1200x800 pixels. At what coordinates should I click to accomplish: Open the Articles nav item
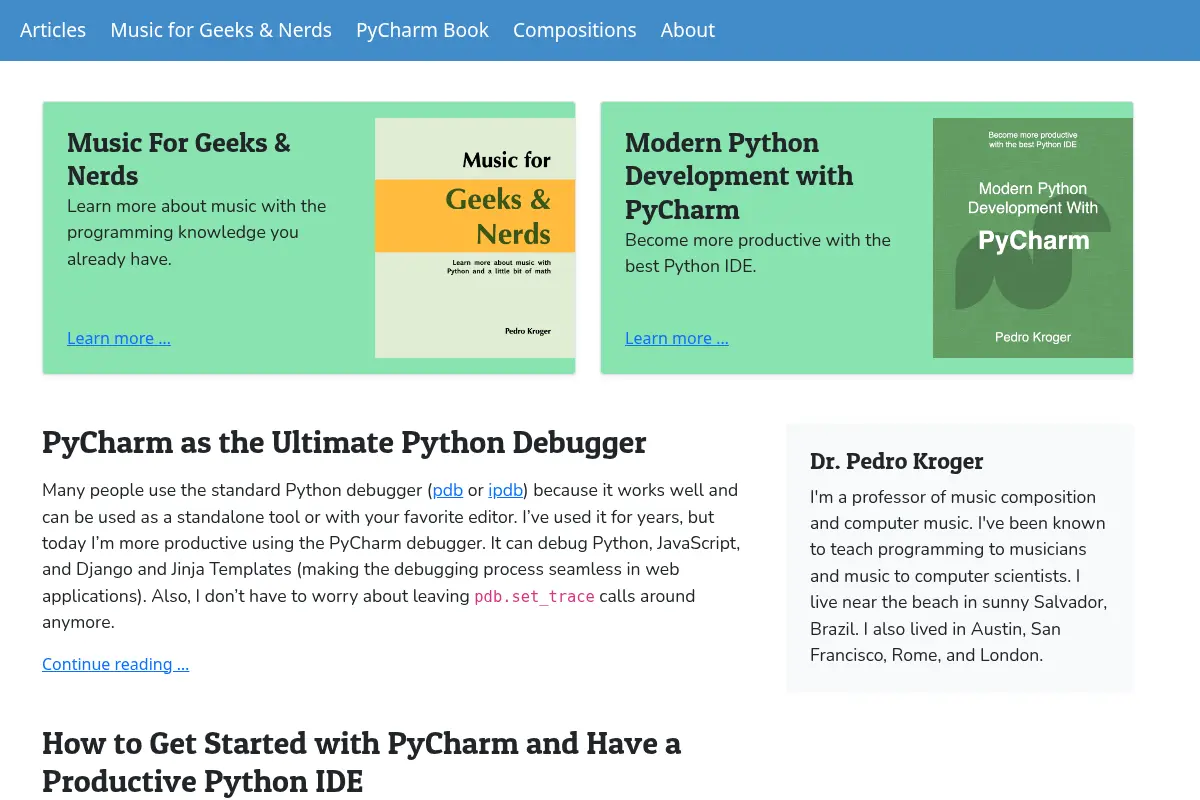coord(53,30)
